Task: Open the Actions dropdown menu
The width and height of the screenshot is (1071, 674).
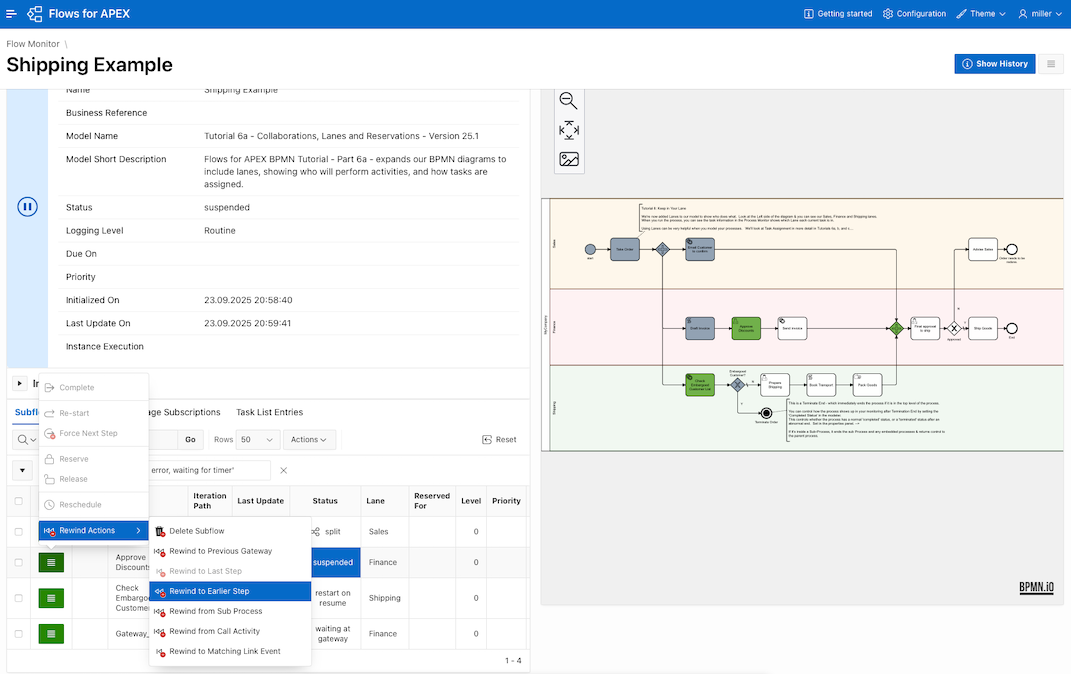Action: tap(309, 439)
